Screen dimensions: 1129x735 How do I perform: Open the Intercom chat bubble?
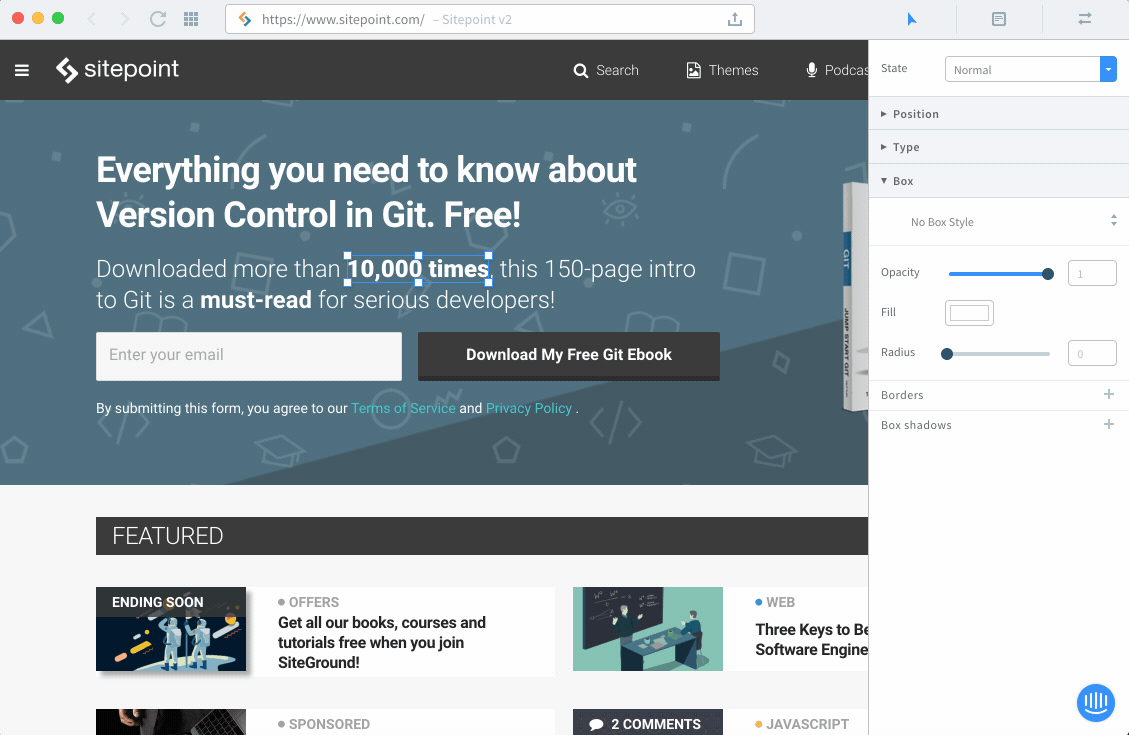point(1096,702)
